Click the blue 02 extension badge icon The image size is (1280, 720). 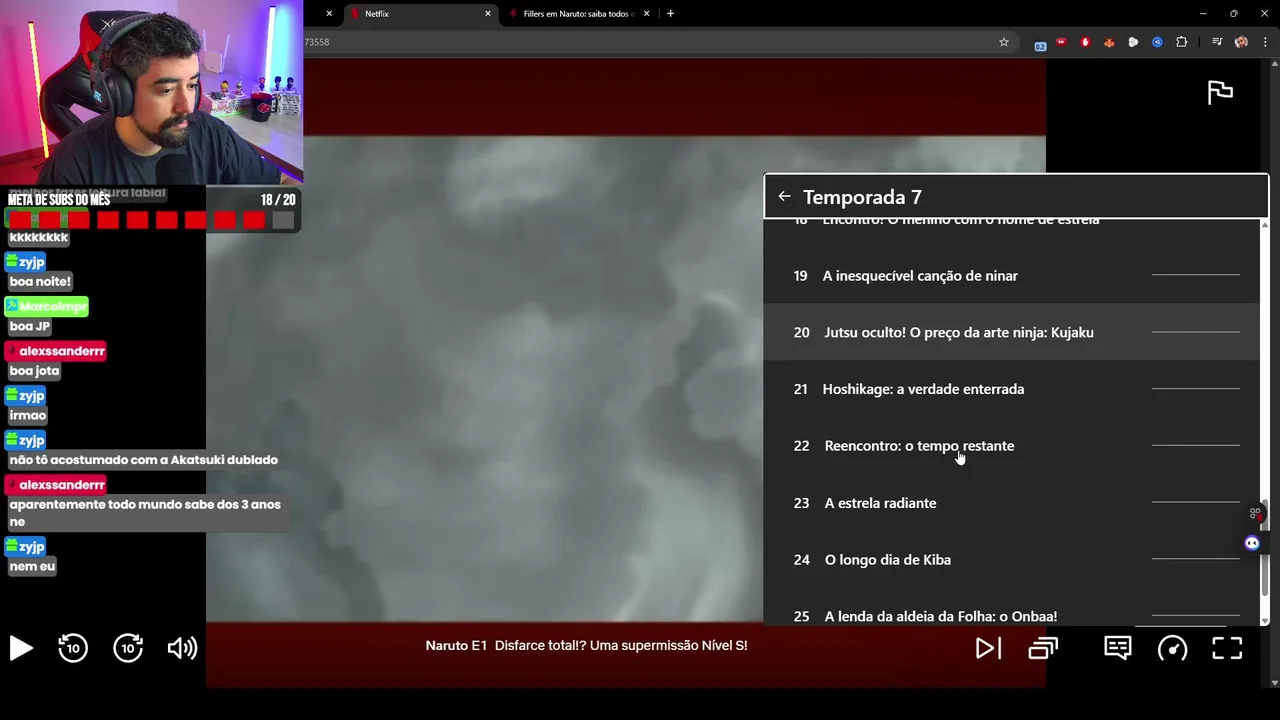pyautogui.click(x=1040, y=44)
